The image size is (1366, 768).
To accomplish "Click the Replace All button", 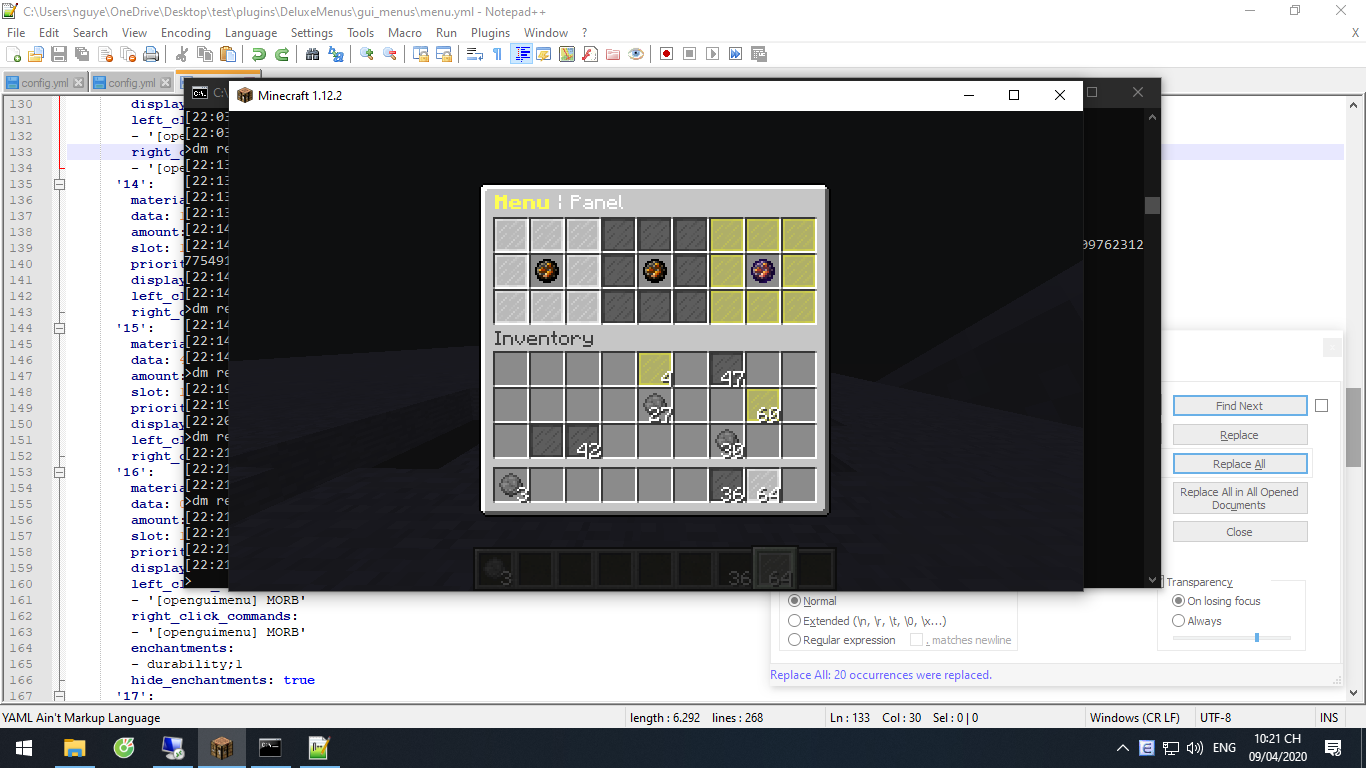I will click(x=1240, y=464).
